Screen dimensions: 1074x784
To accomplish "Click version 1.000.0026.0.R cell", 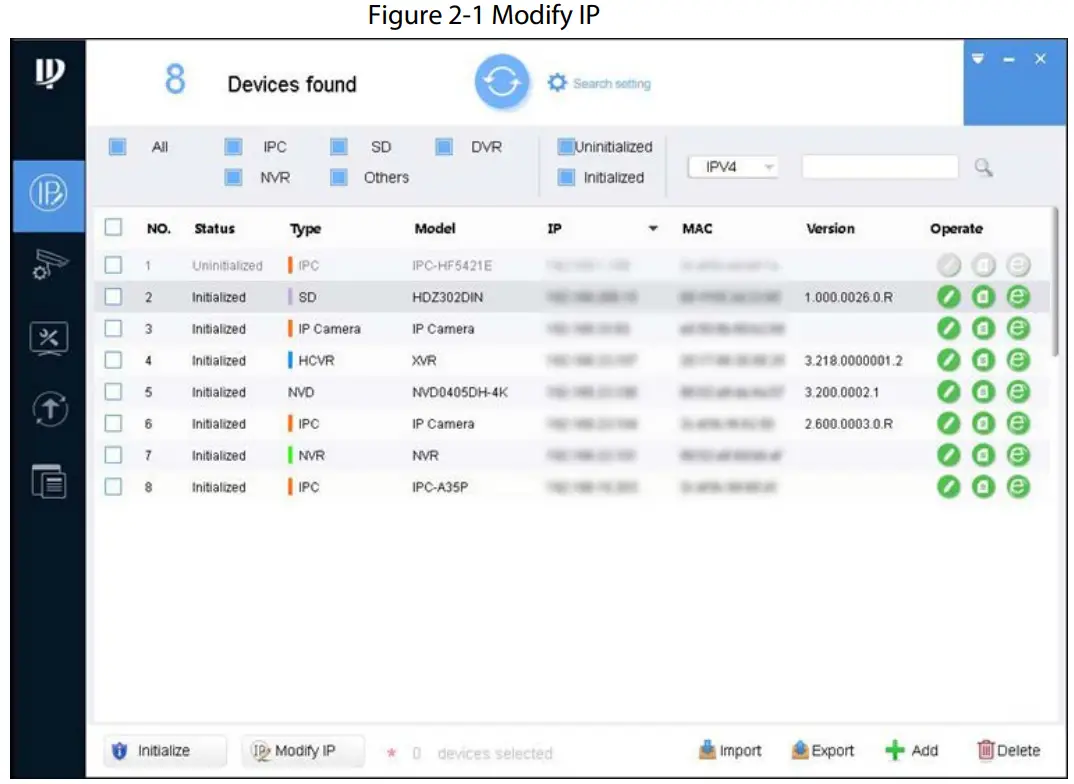I will pyautogui.click(x=849, y=297).
